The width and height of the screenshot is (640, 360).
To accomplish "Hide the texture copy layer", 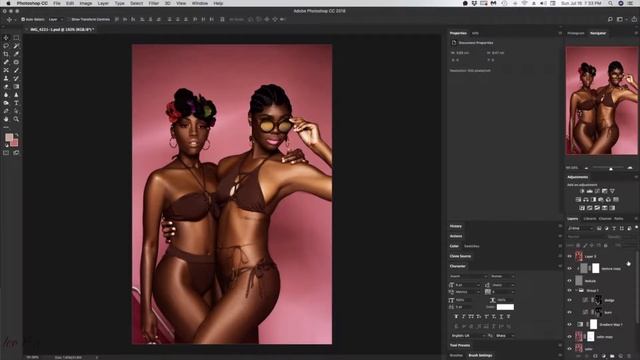I will [570, 269].
